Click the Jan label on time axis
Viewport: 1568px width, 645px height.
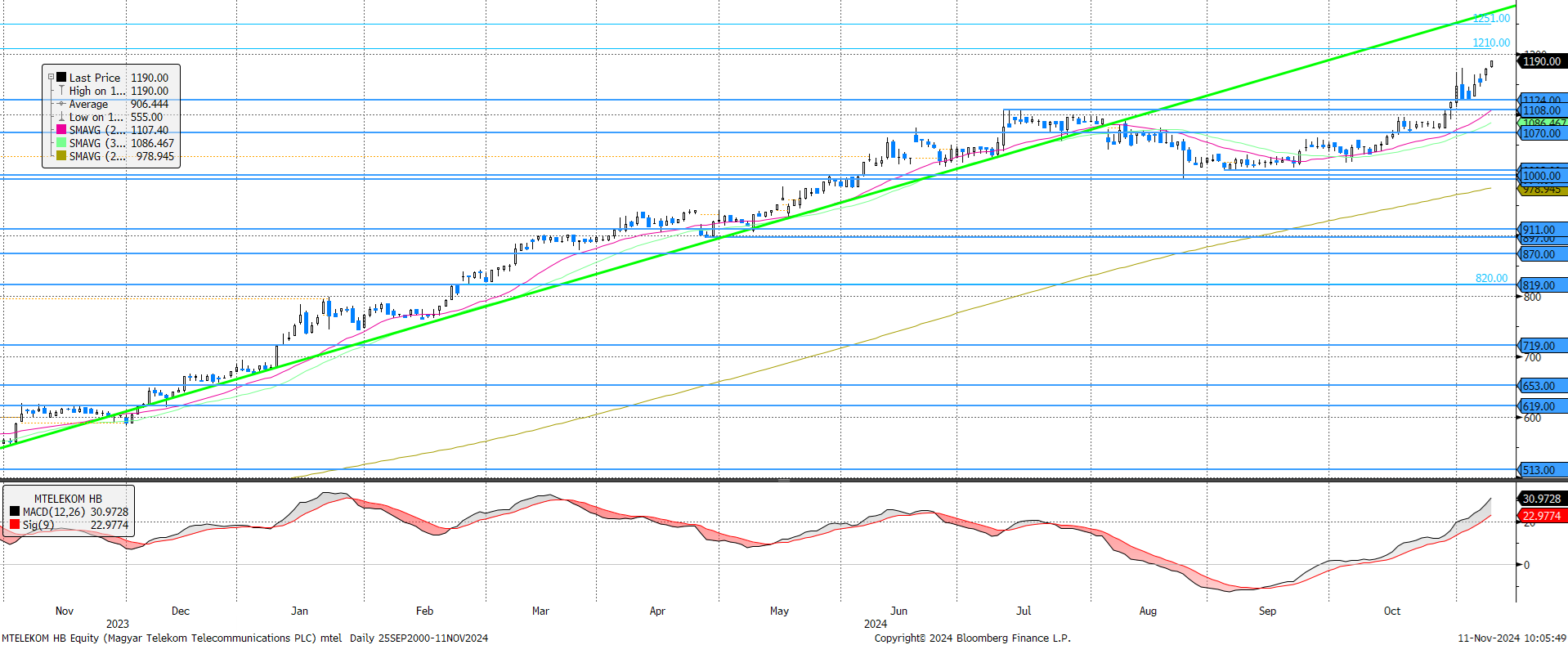pos(300,611)
